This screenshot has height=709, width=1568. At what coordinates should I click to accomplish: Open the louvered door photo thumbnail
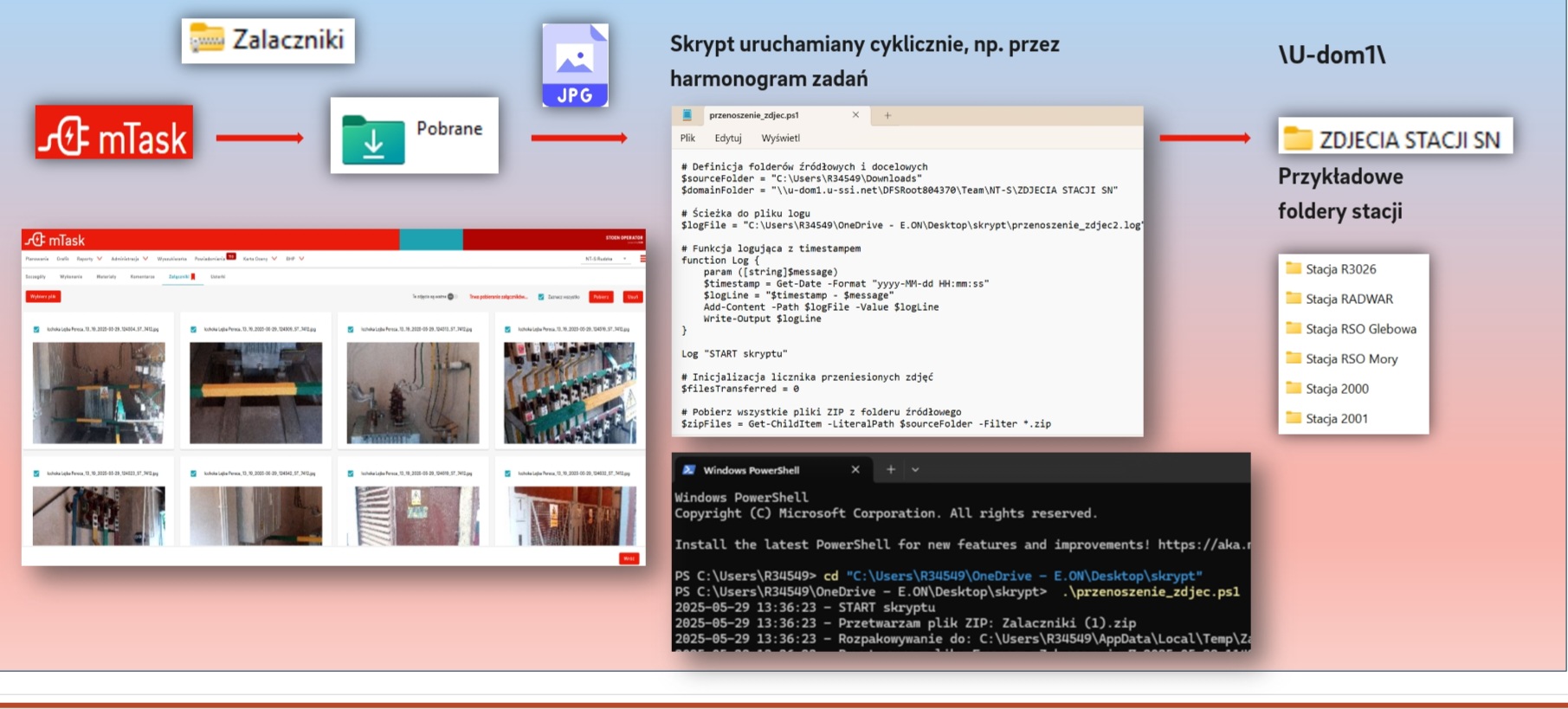pos(413,515)
